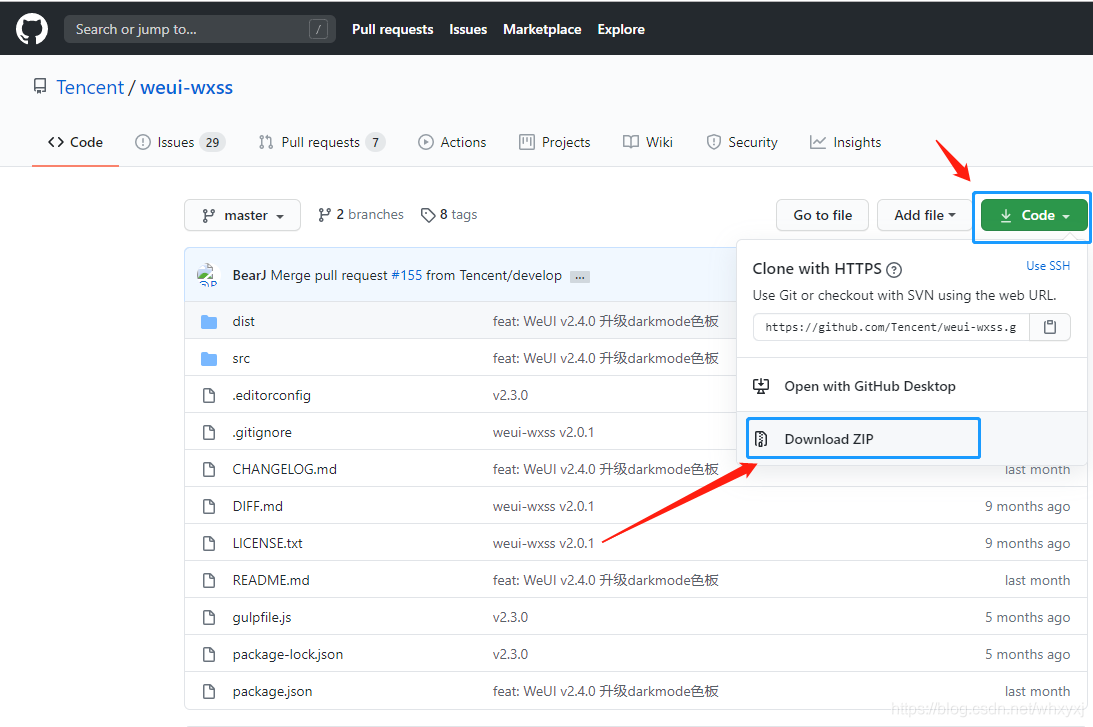Open the repository Pull requests tab
The width and height of the screenshot is (1093, 727).
(x=321, y=142)
